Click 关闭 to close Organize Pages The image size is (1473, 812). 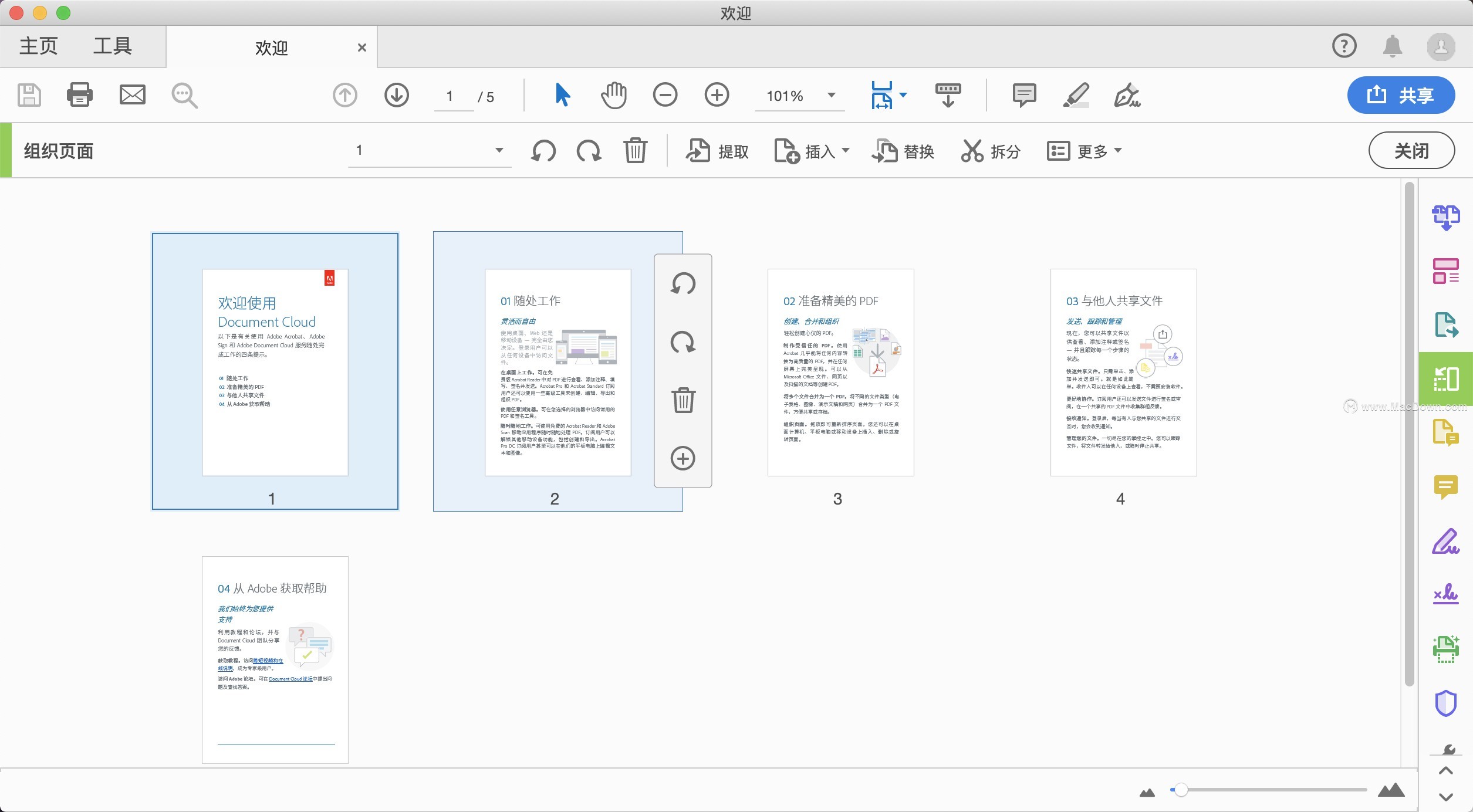click(1411, 151)
